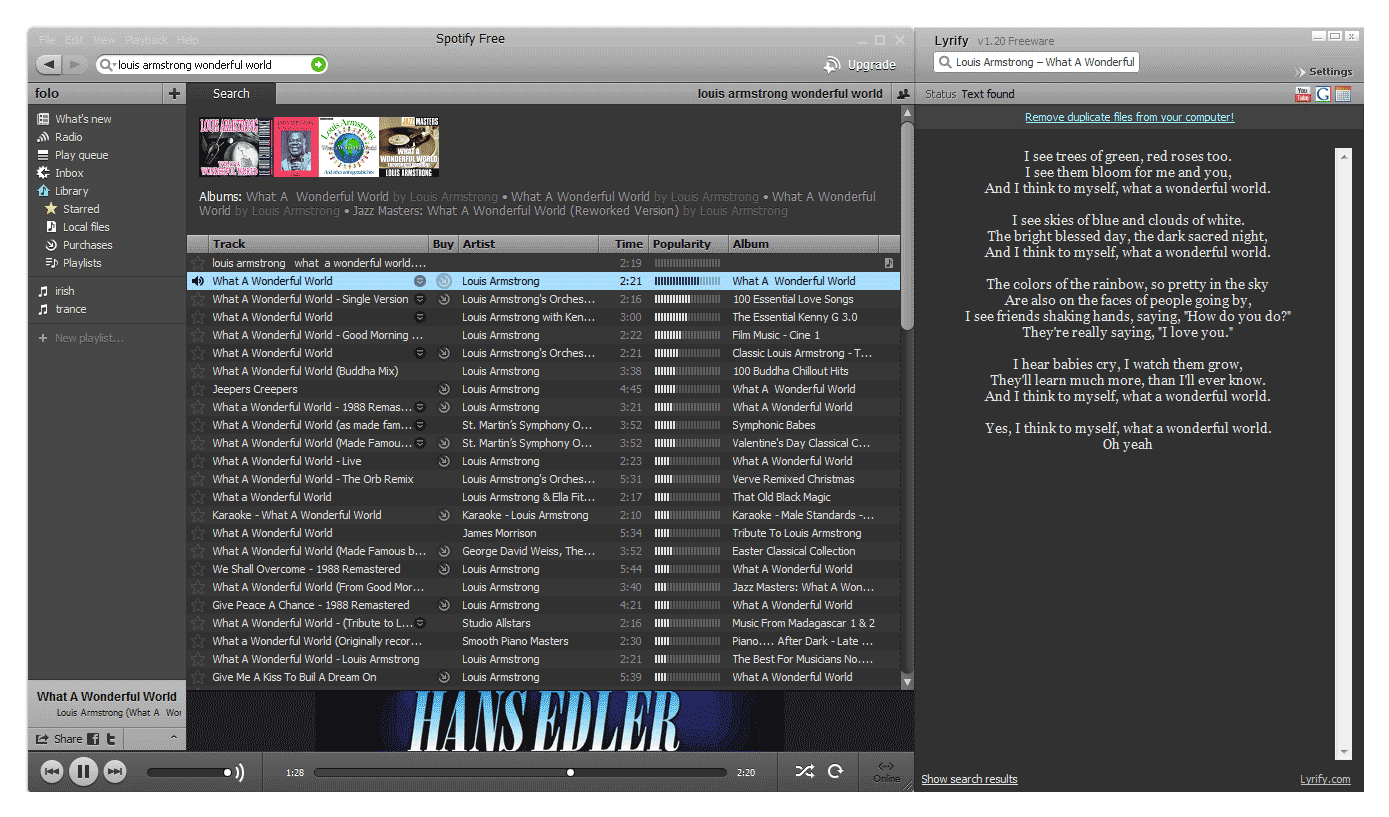Skip to the next track

[x=115, y=771]
